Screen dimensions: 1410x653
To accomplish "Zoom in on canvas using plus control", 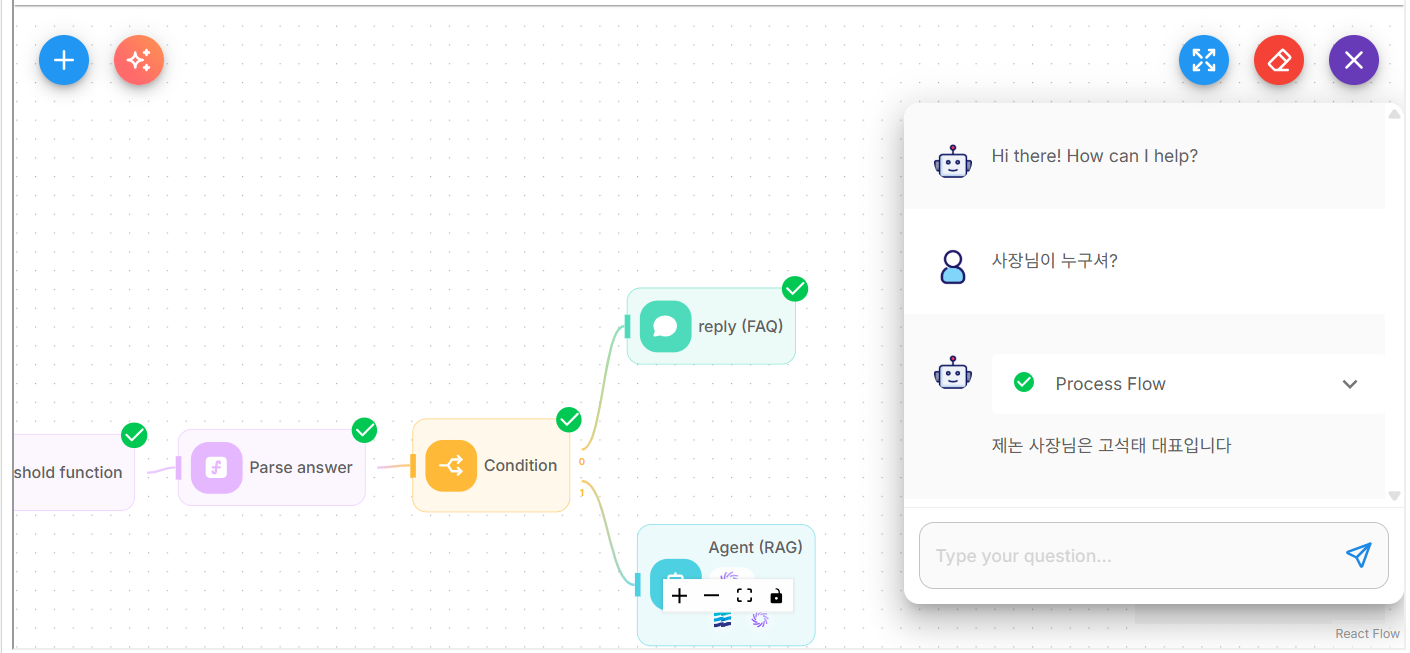I will click(680, 596).
